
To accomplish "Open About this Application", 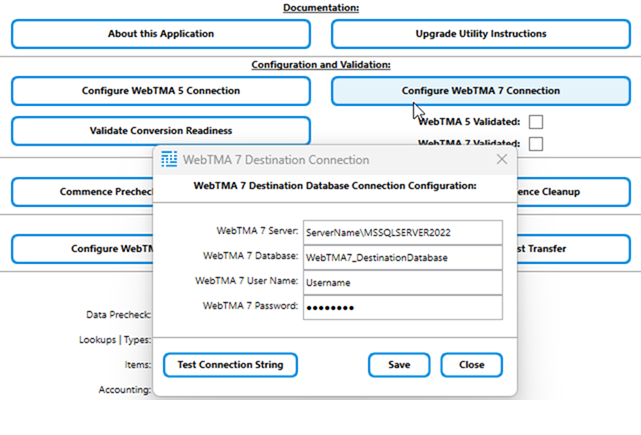I will [161, 34].
